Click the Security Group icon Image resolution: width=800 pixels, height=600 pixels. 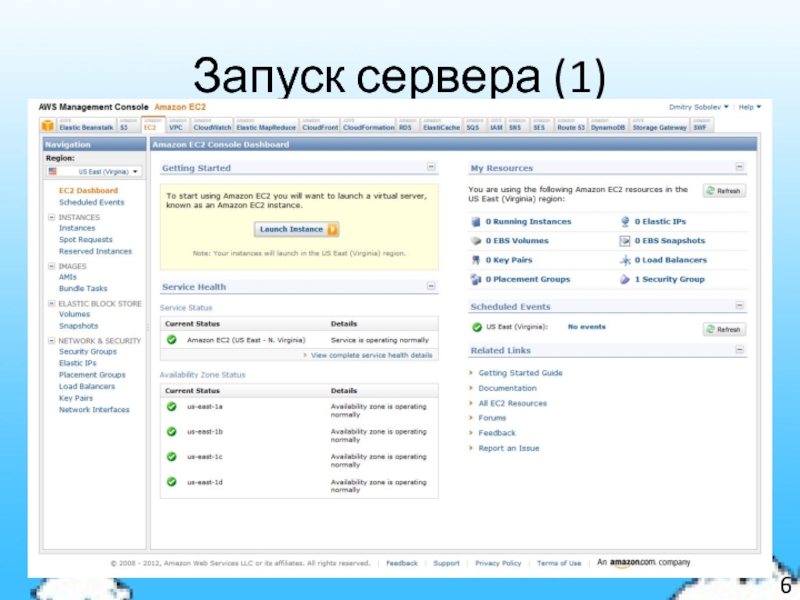pos(625,280)
